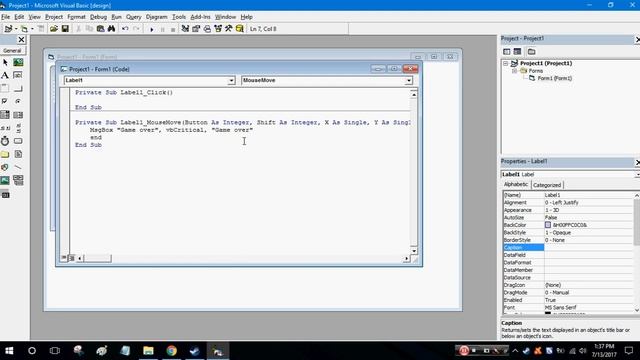Click the Open Project toolbar icon
Viewport: 640px width, 360px height.
pos(53,29)
